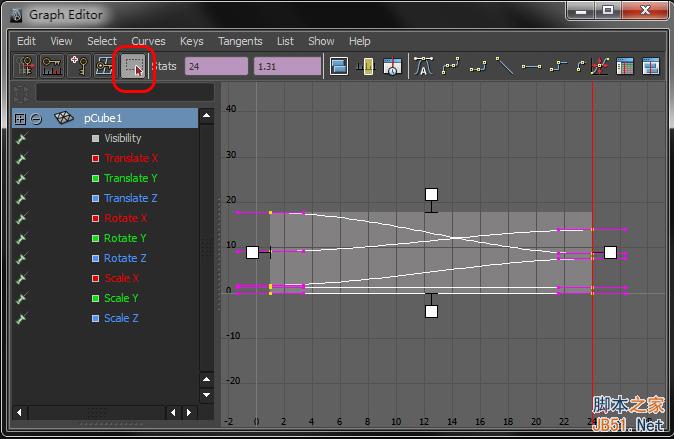Open the Show menu
This screenshot has width=674, height=439.
pos(321,41)
